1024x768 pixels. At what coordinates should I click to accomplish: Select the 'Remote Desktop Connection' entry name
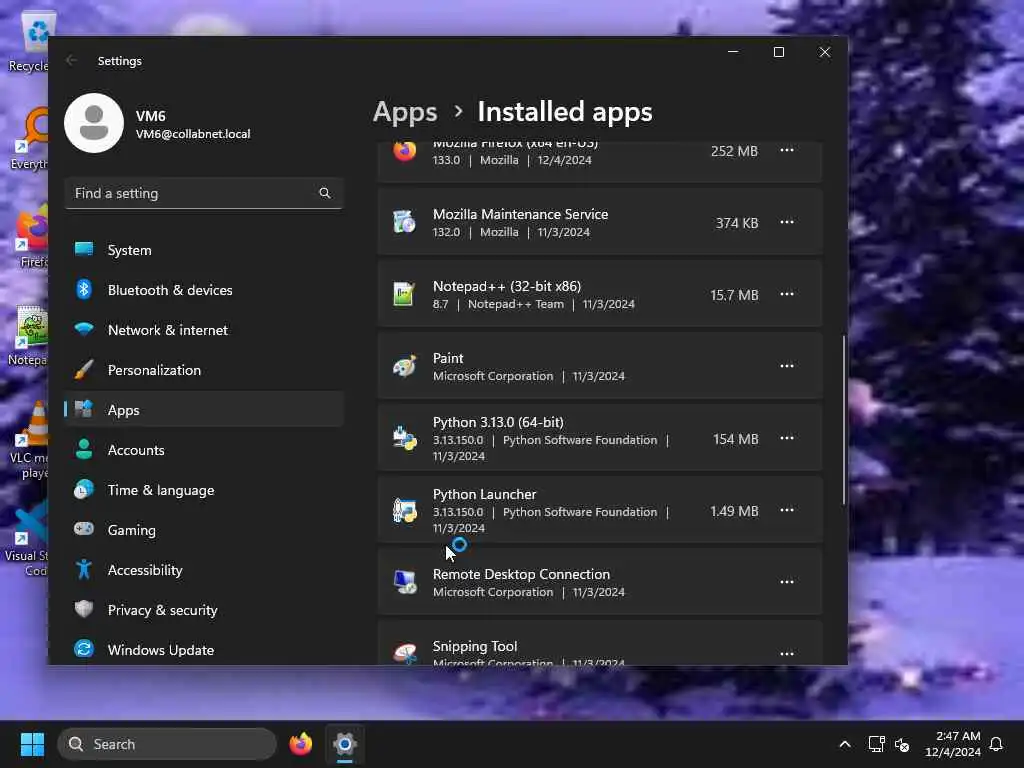pyautogui.click(x=521, y=574)
